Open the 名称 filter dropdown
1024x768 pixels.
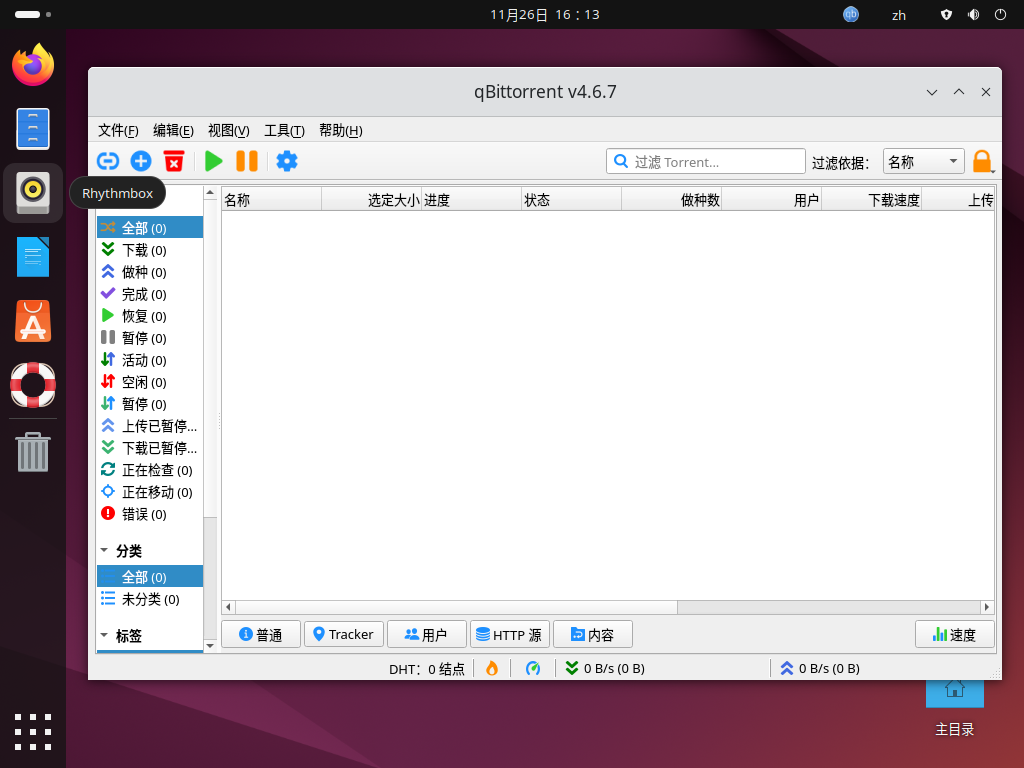coord(923,162)
